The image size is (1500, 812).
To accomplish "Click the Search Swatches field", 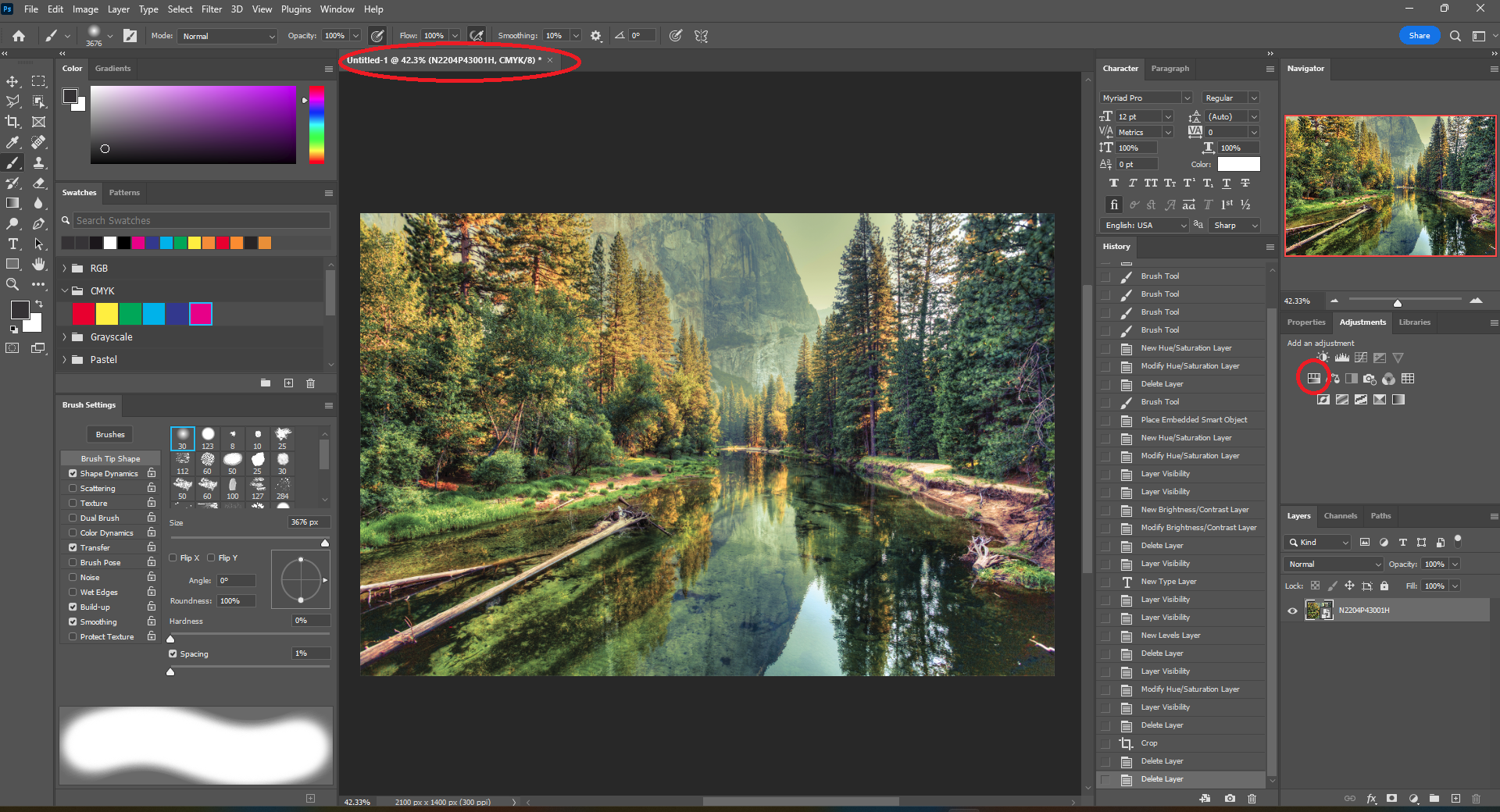I will click(201, 221).
